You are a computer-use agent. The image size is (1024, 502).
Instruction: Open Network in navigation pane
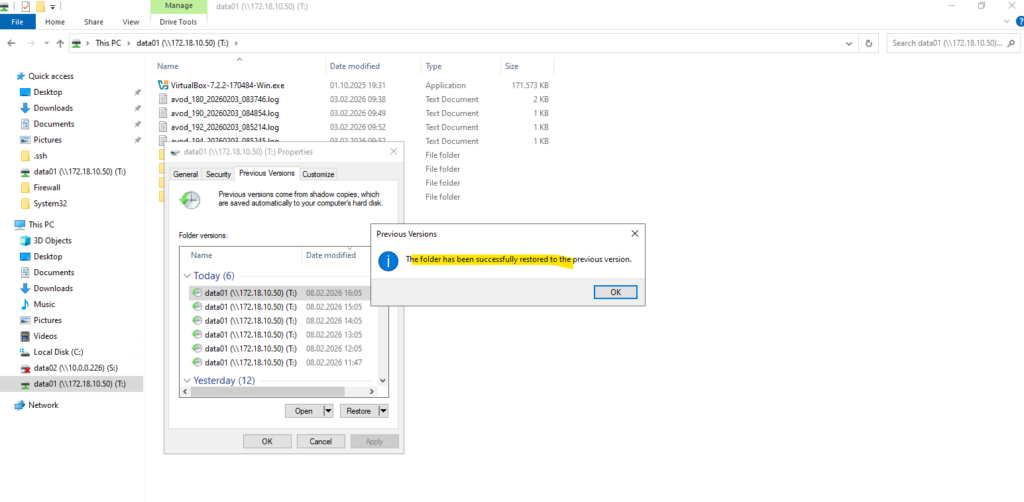pos(43,405)
